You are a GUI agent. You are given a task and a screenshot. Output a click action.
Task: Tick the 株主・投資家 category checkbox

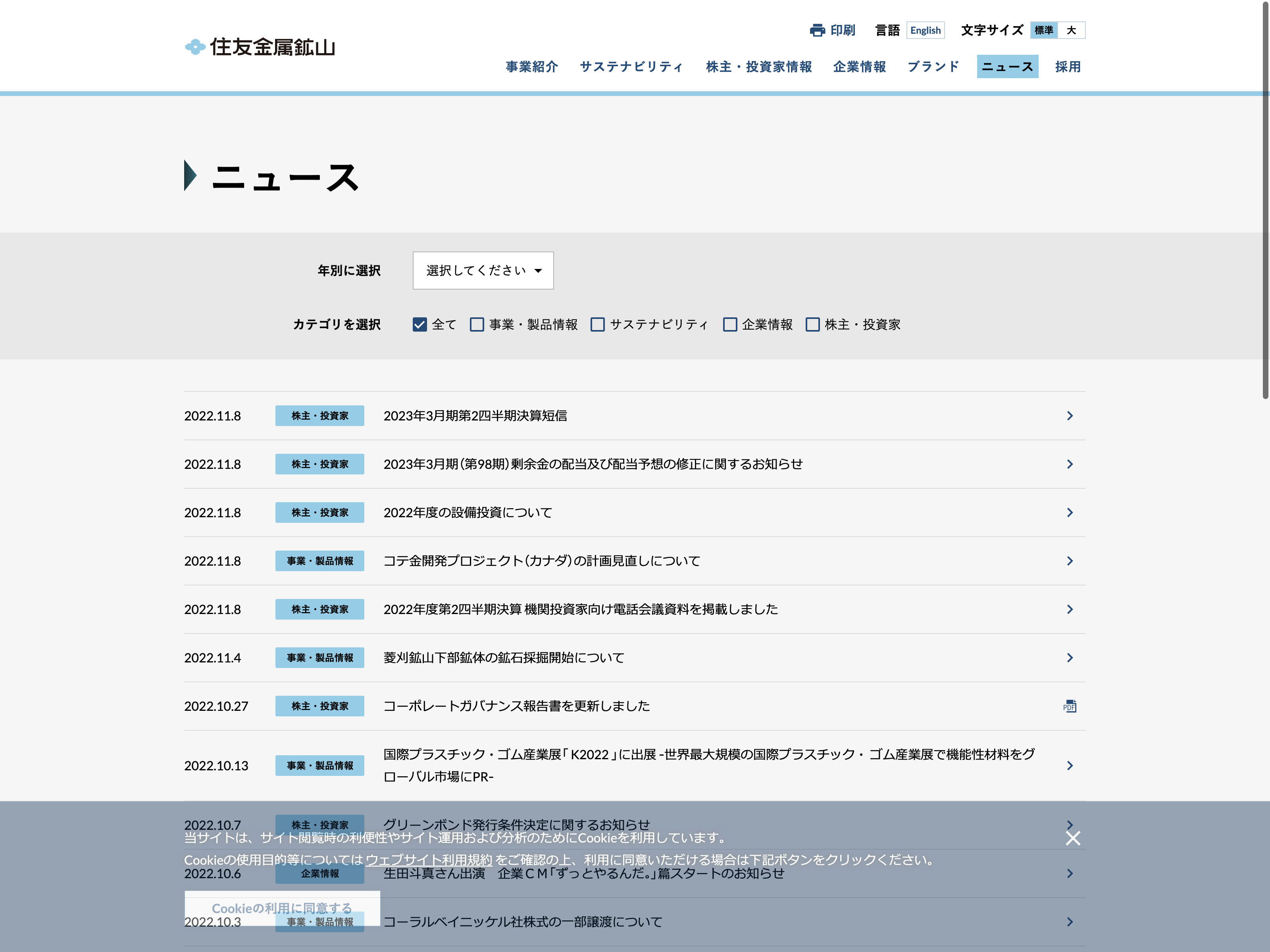point(812,325)
